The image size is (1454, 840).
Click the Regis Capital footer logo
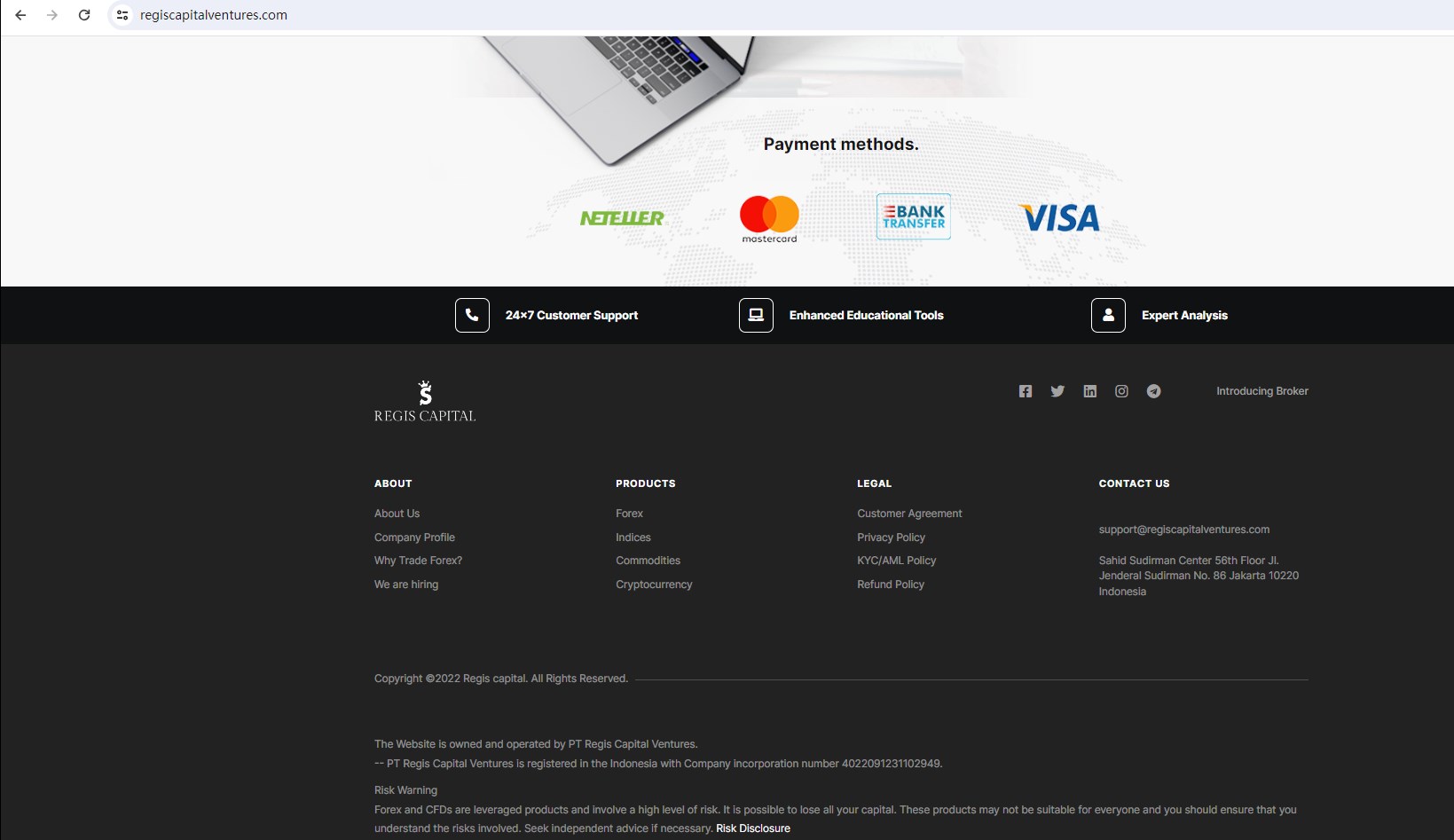425,401
